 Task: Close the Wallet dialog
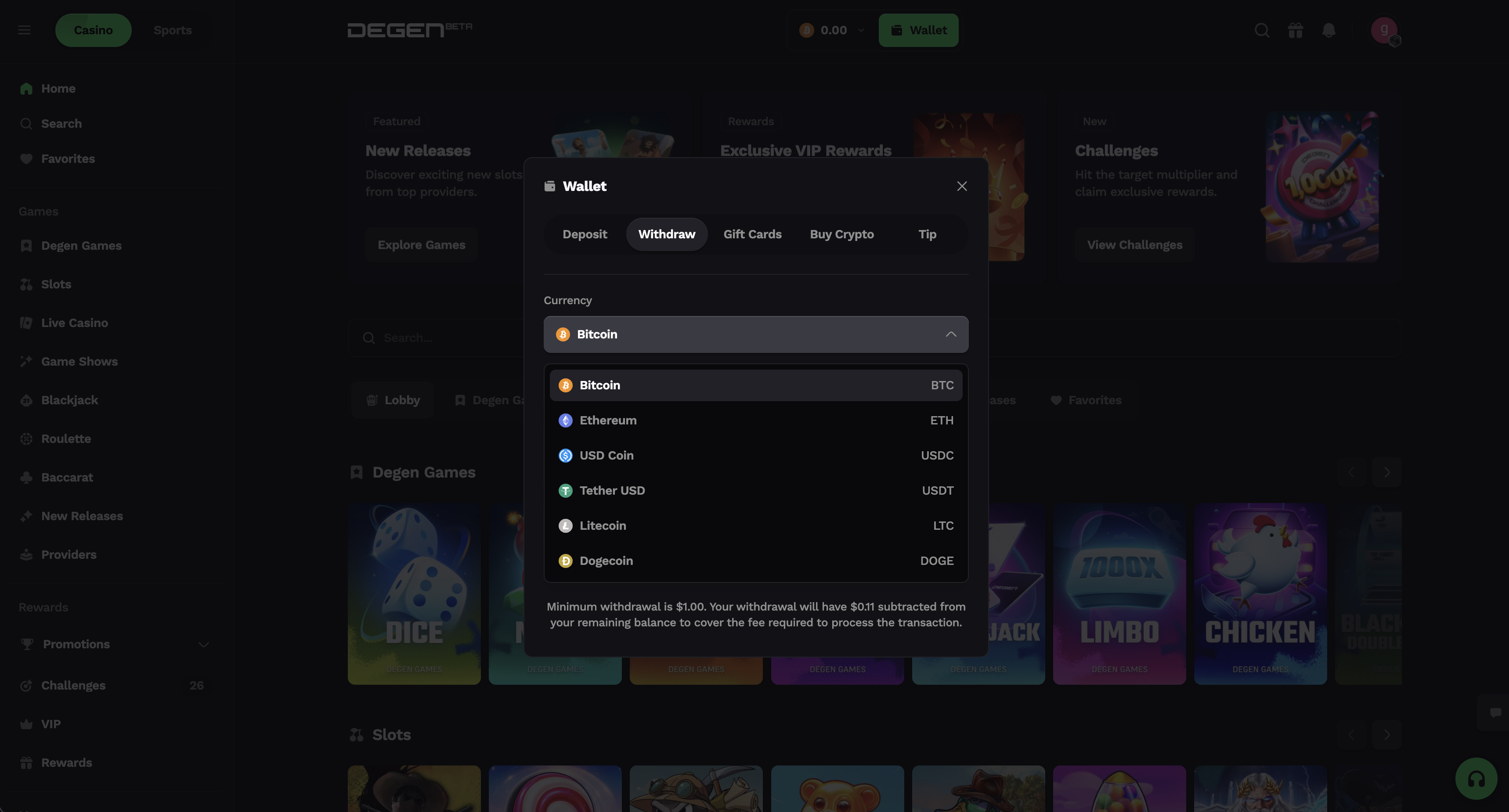pos(961,186)
